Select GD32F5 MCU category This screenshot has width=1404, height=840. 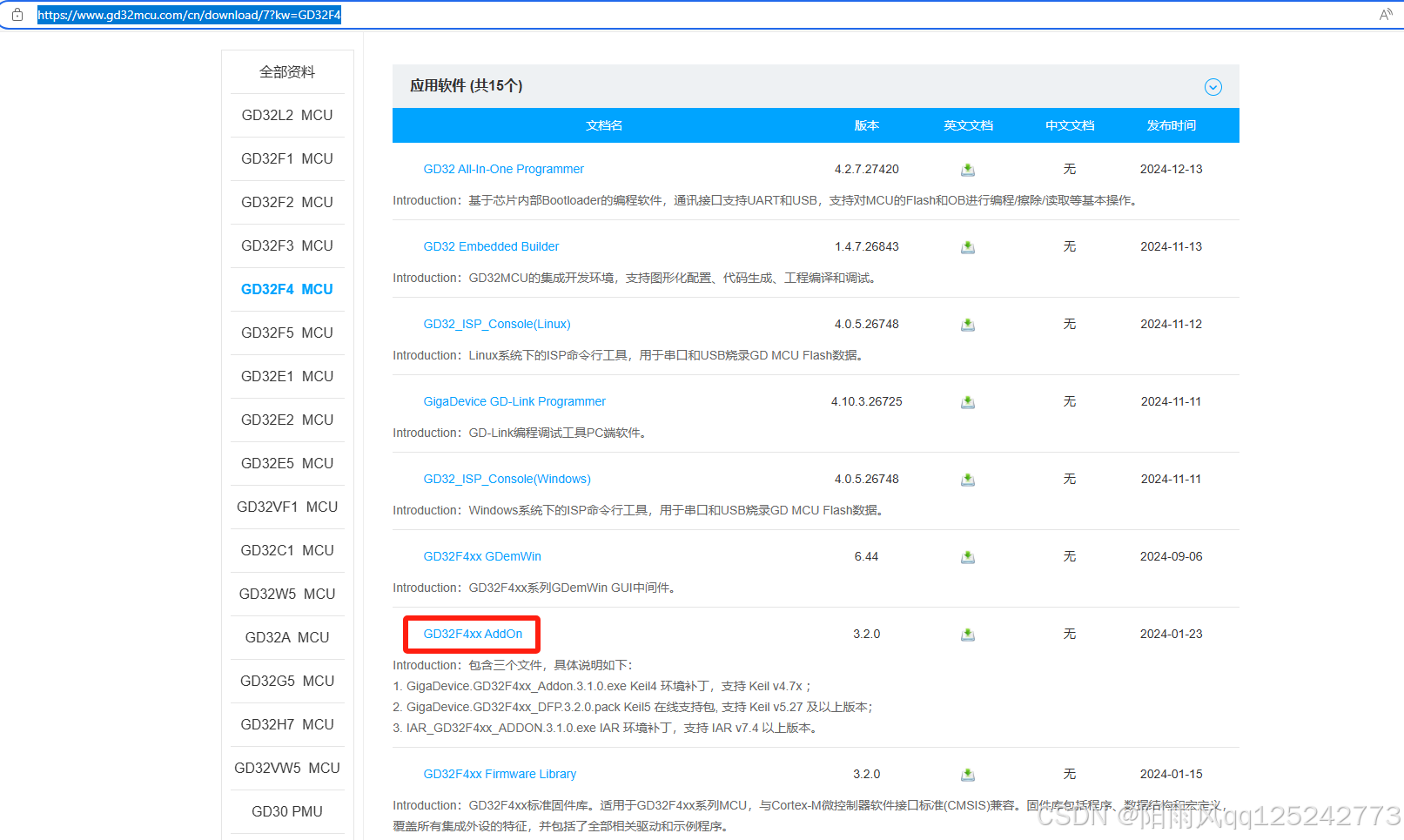point(287,333)
